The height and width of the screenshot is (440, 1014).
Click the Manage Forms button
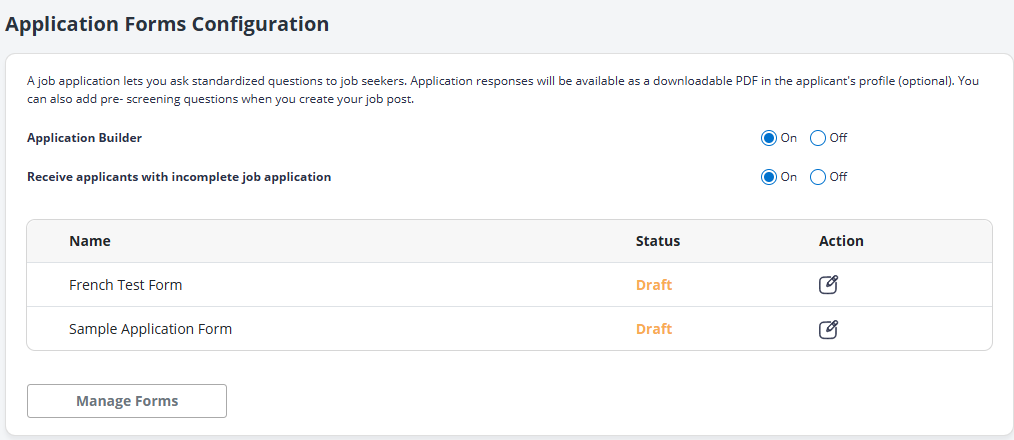point(127,401)
